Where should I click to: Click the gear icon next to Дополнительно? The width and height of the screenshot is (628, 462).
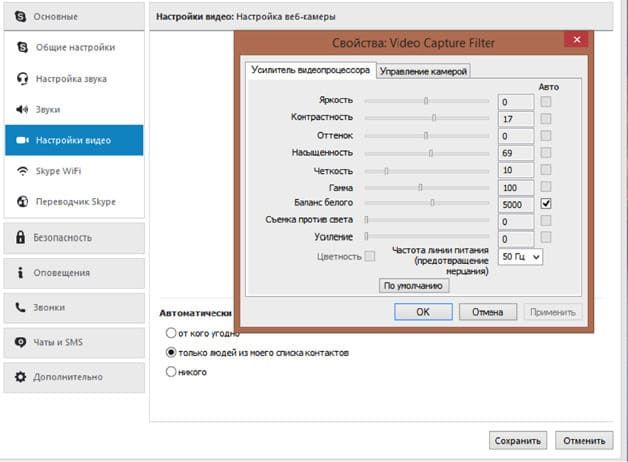20,377
